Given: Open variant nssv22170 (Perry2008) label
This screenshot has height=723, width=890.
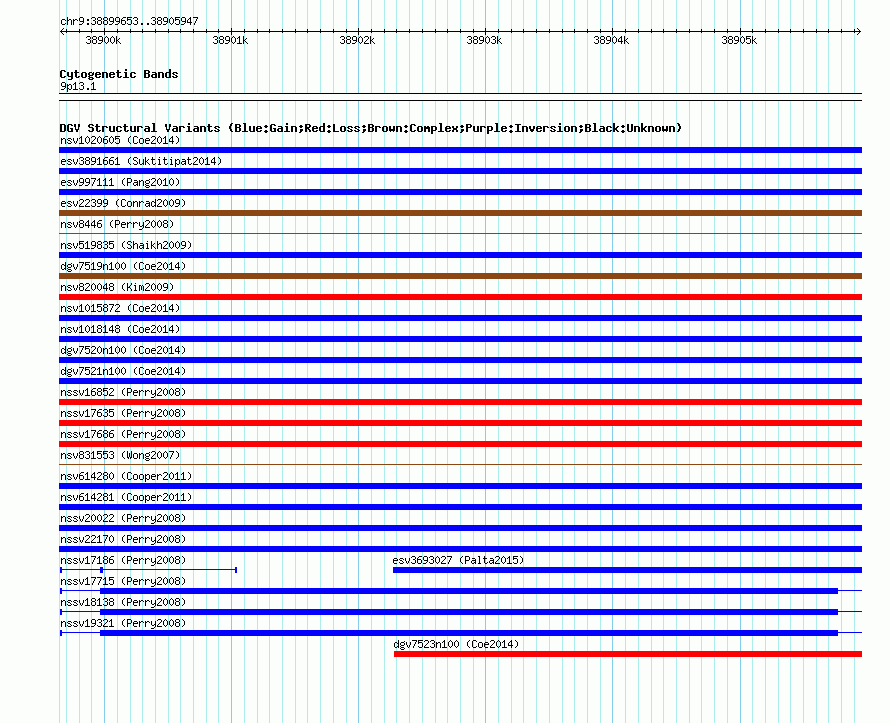Looking at the screenshot, I should coord(123,539).
